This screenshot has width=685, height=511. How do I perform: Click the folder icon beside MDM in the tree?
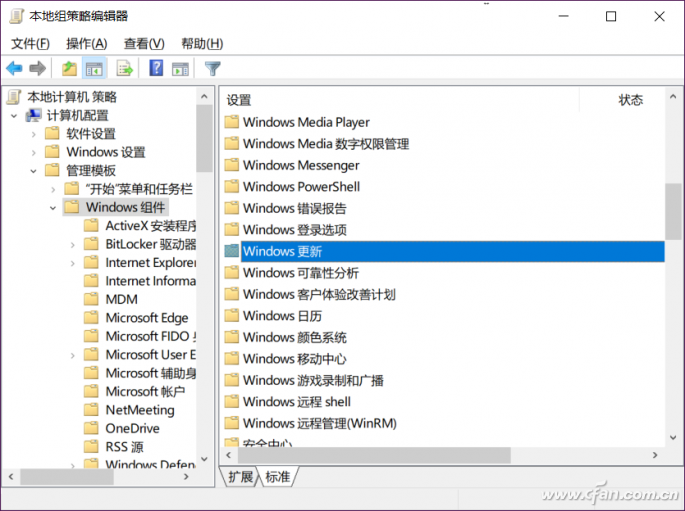(x=91, y=299)
